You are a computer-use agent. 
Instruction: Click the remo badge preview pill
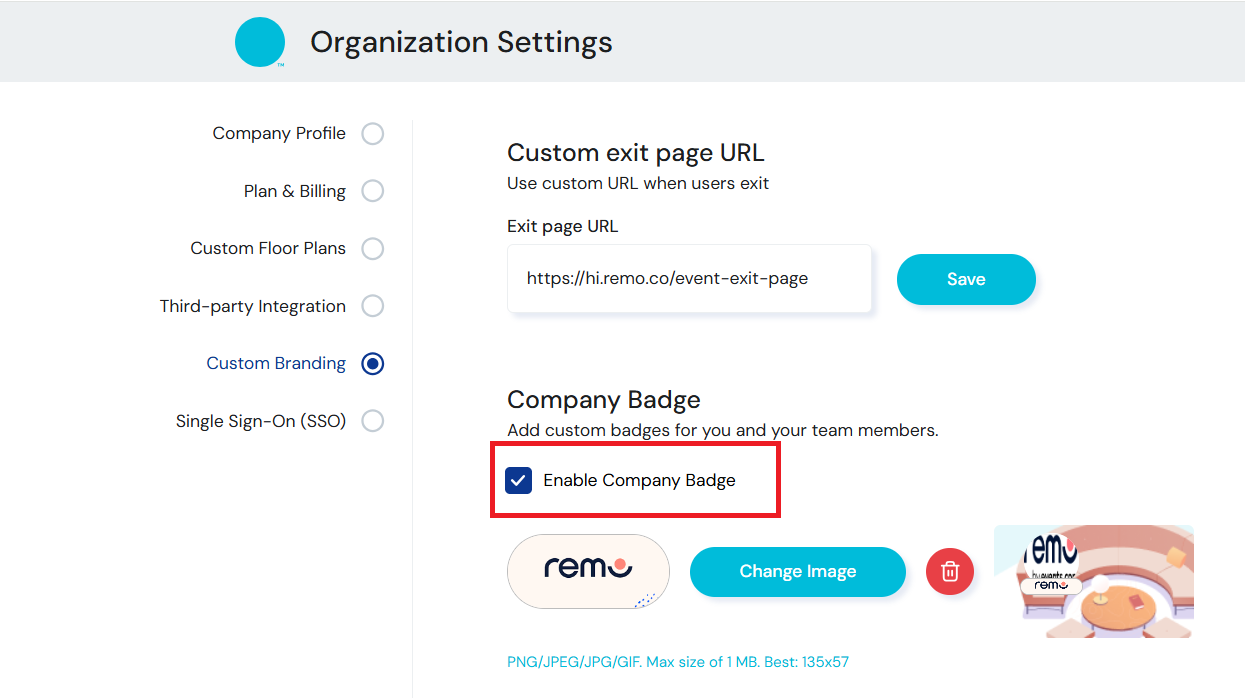[588, 571]
